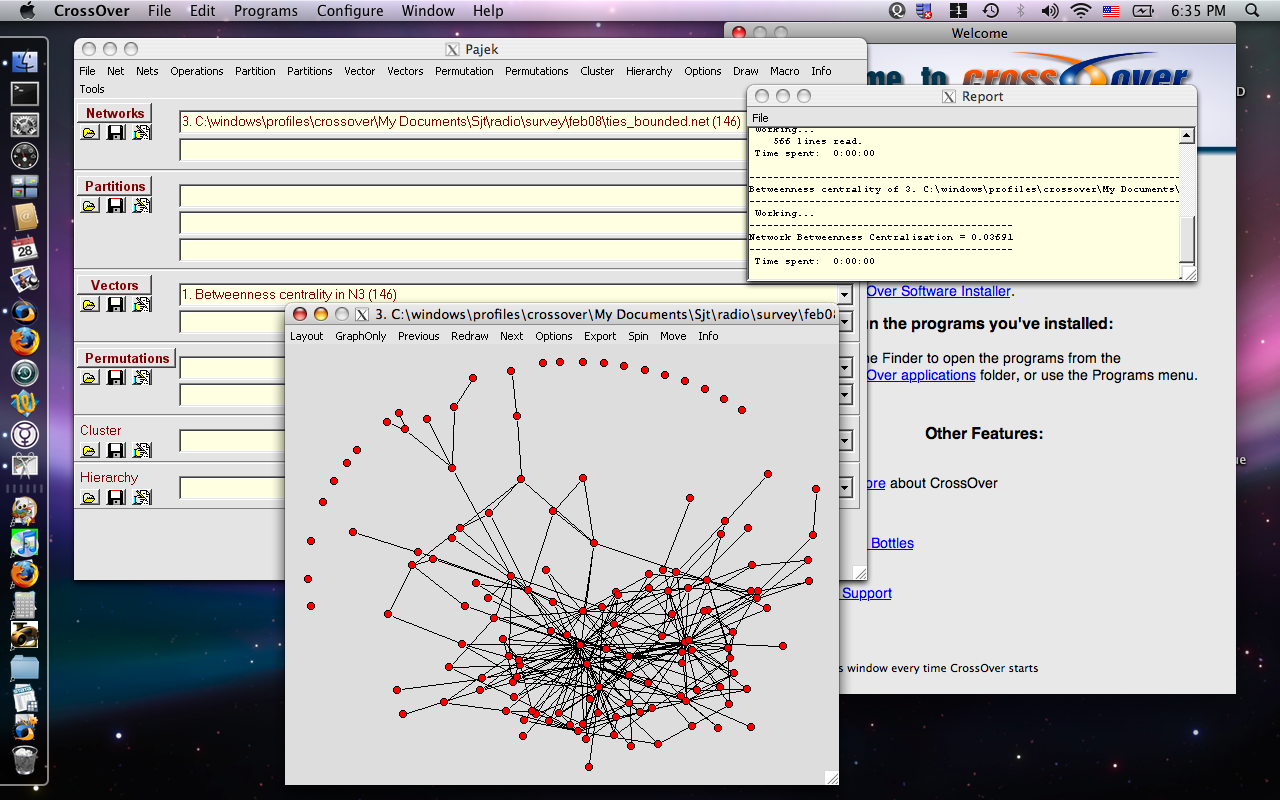Expand the Betweenness centrality vector dropdown
The width and height of the screenshot is (1280, 800).
coord(845,295)
